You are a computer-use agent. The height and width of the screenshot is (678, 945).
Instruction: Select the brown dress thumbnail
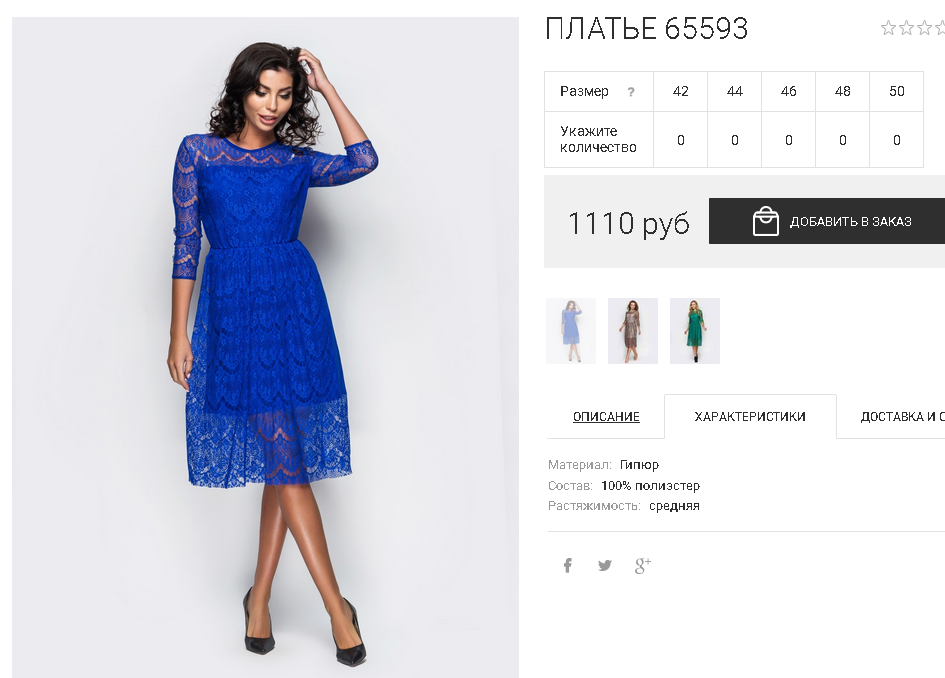click(x=633, y=331)
